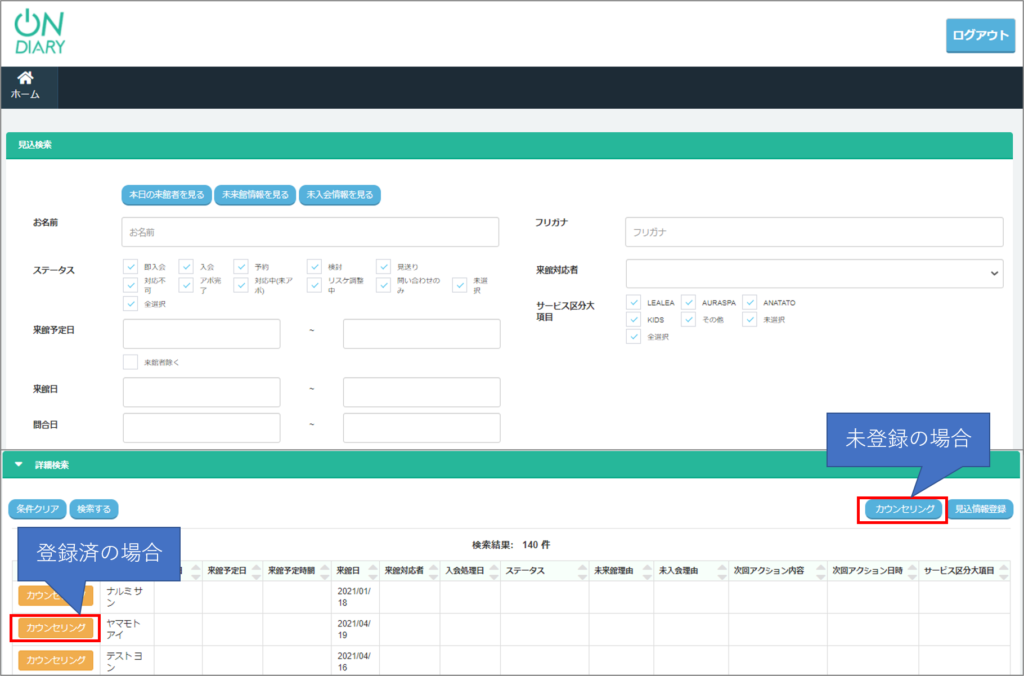1024x676 pixels.
Task: Collapse the 詳細検索 section triangle
Action: (x=18, y=465)
